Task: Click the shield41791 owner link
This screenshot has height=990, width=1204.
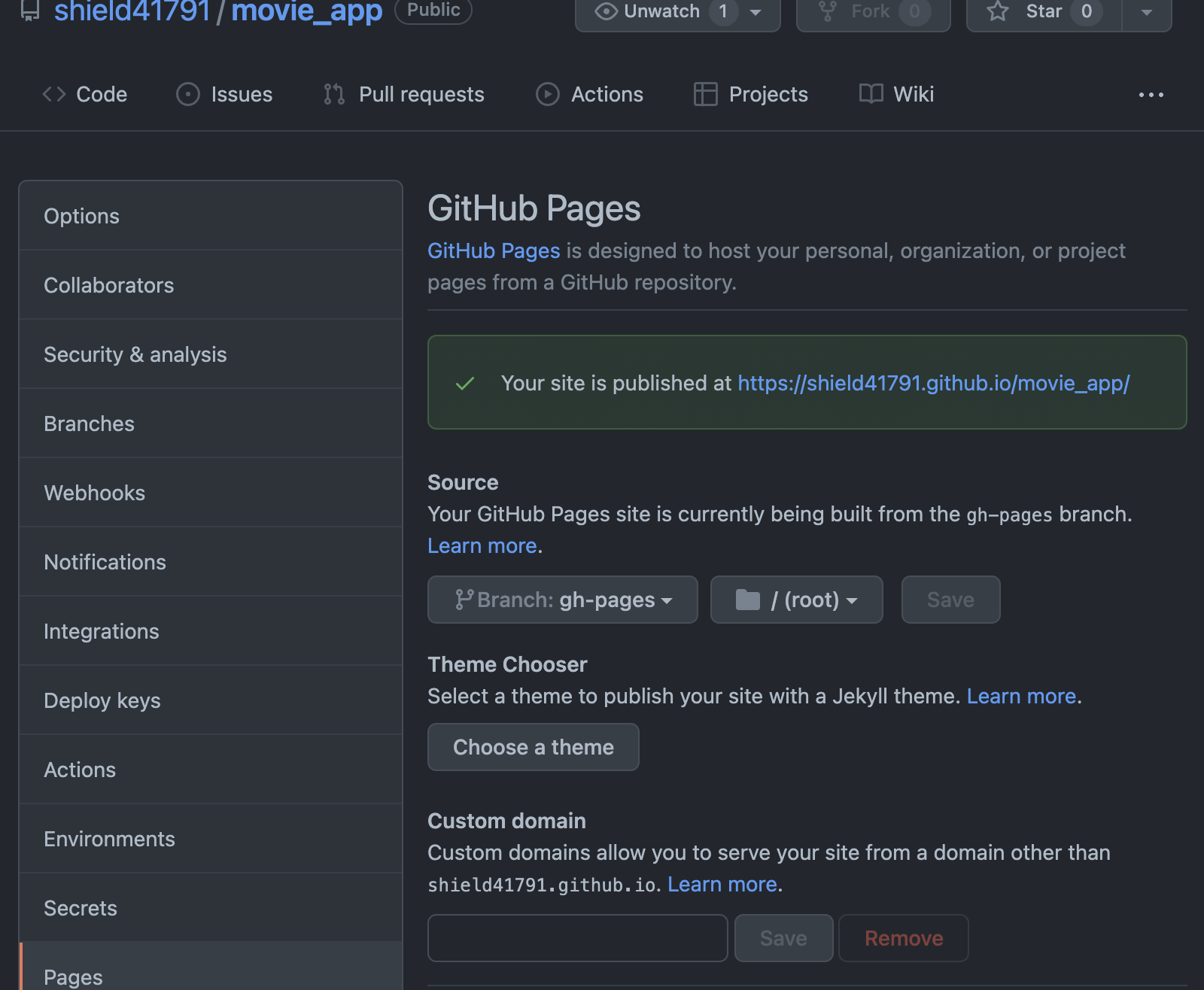Action: (132, 11)
